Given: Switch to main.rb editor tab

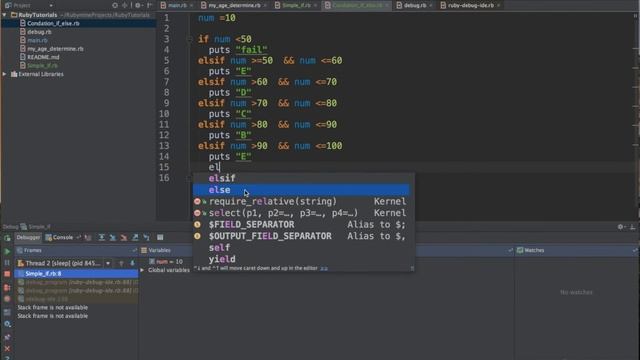Looking at the screenshot, I should (177, 5).
